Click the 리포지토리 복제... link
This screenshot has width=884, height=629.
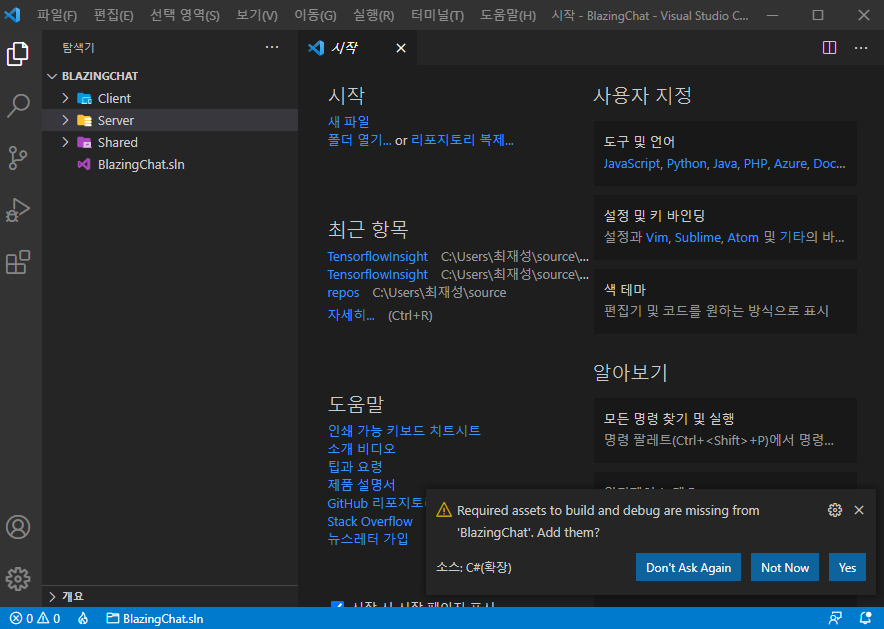[462, 140]
